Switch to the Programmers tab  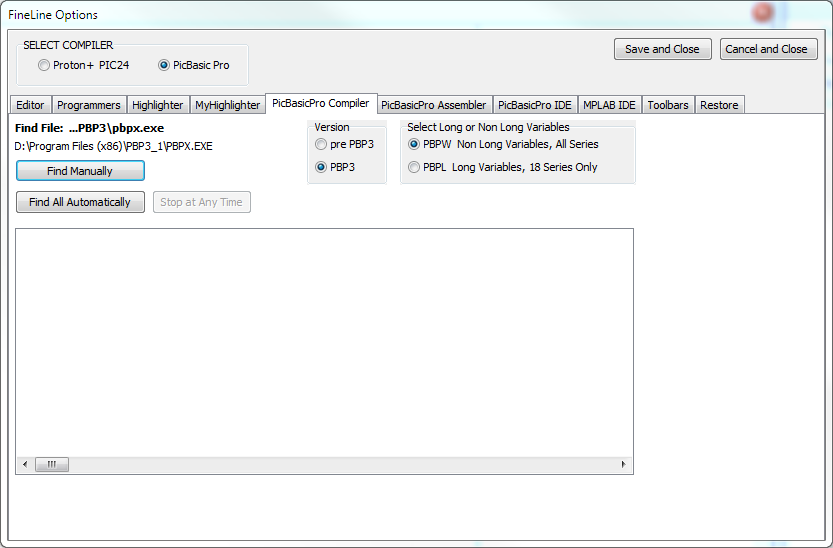(x=88, y=105)
